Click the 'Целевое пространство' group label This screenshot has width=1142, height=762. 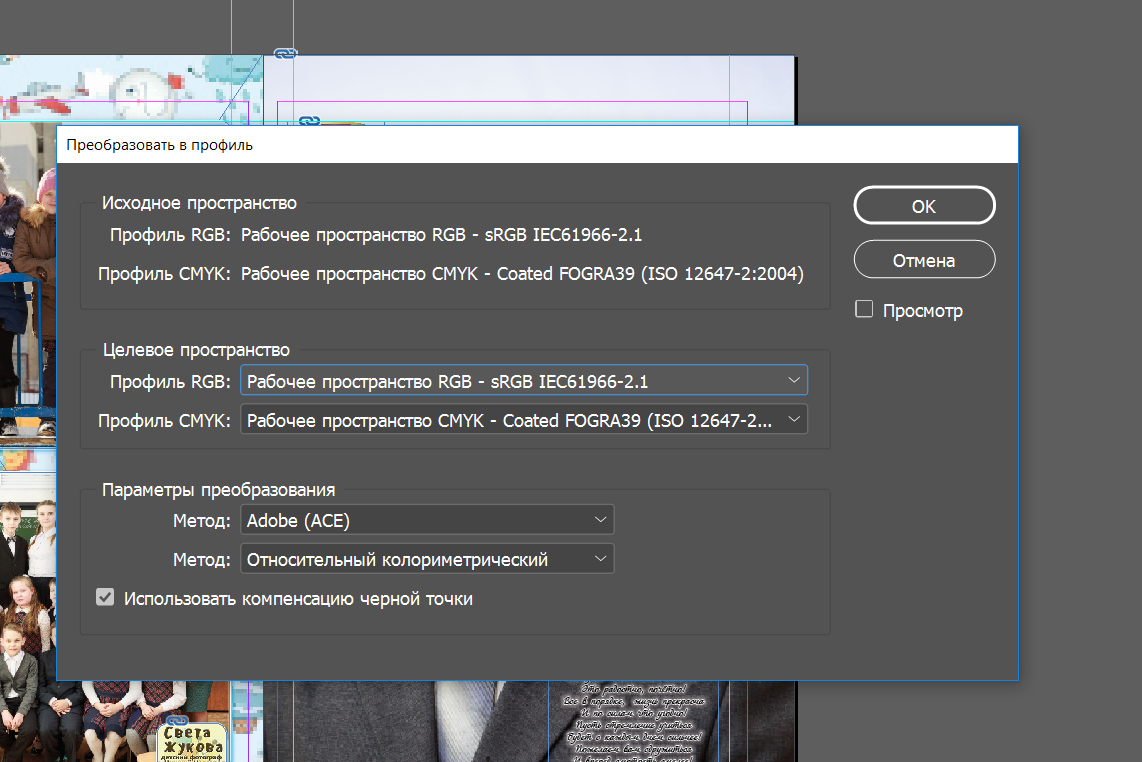click(196, 350)
